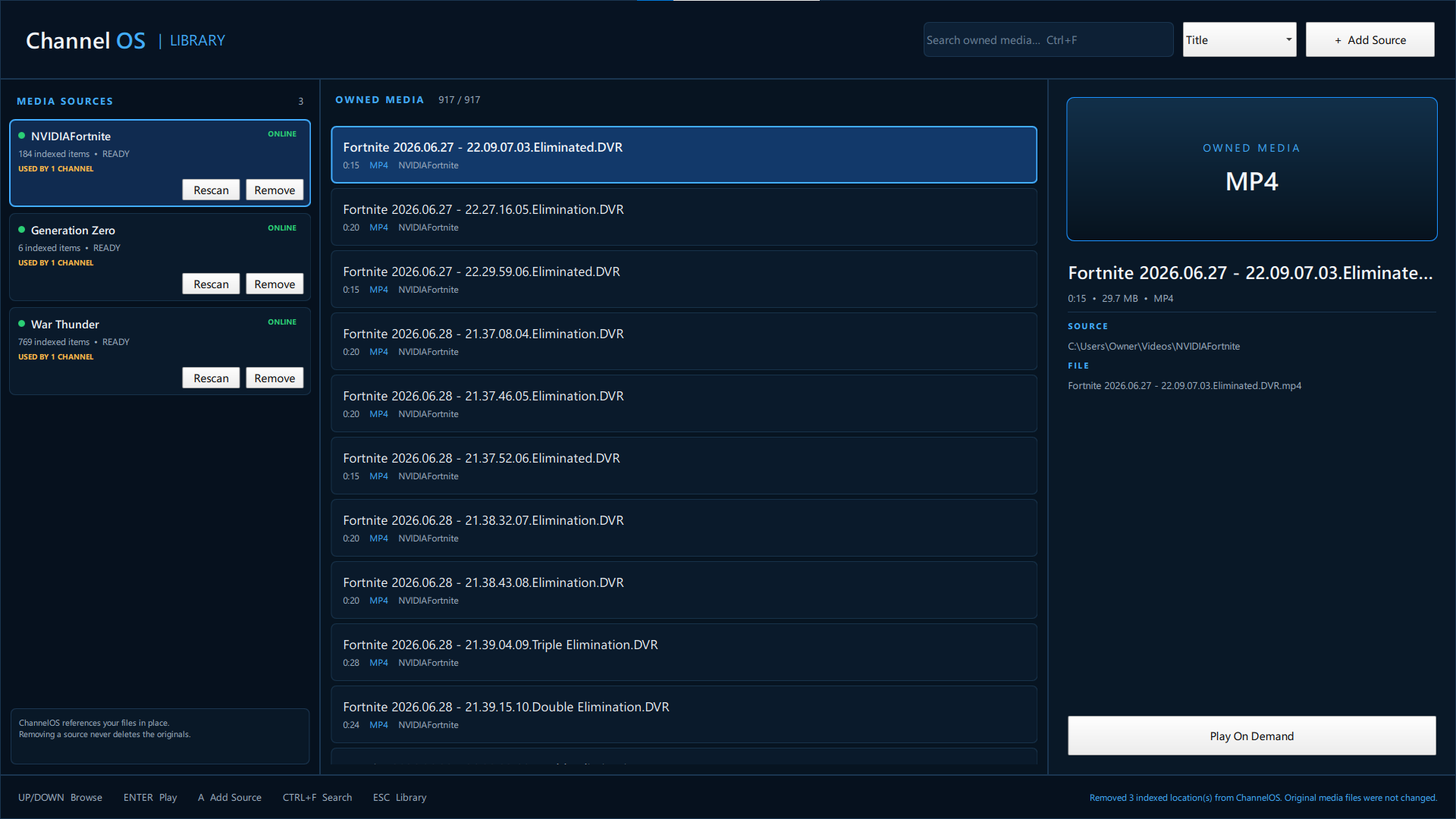Open the Title sort dropdown

point(1239,39)
